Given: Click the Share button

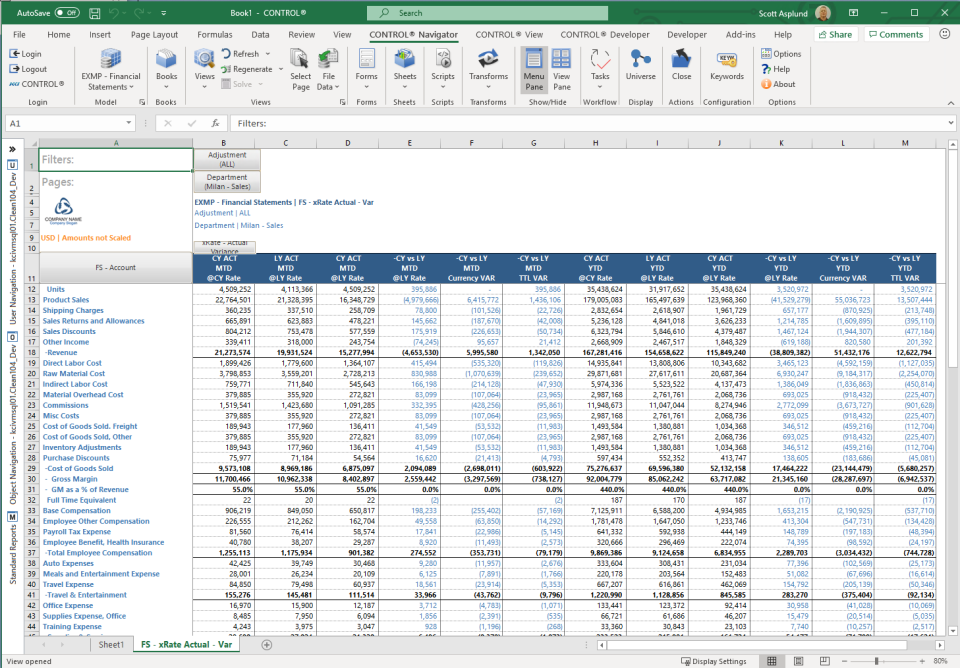Looking at the screenshot, I should (835, 34).
